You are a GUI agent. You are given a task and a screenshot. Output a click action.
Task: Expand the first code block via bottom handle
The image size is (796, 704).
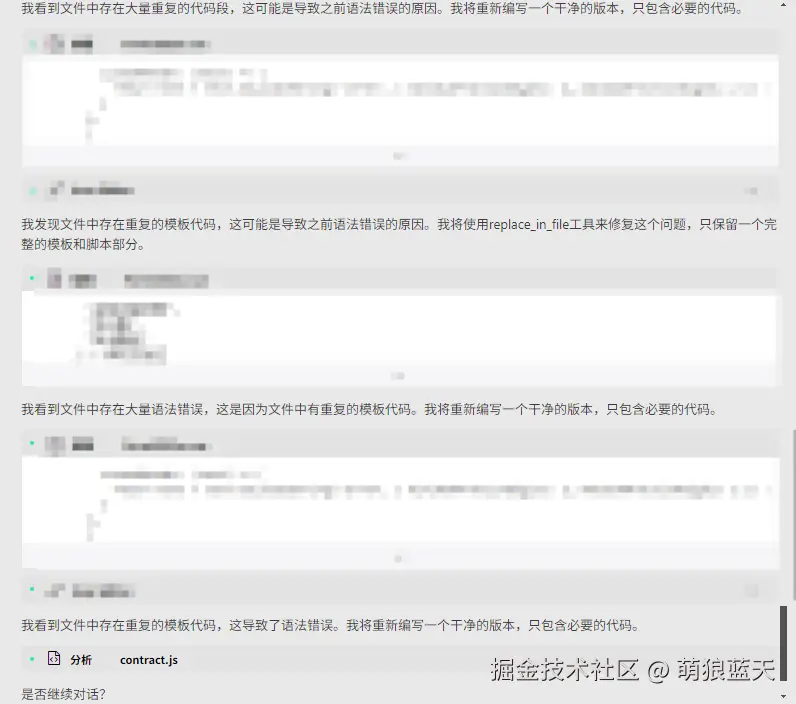pyautogui.click(x=400, y=156)
